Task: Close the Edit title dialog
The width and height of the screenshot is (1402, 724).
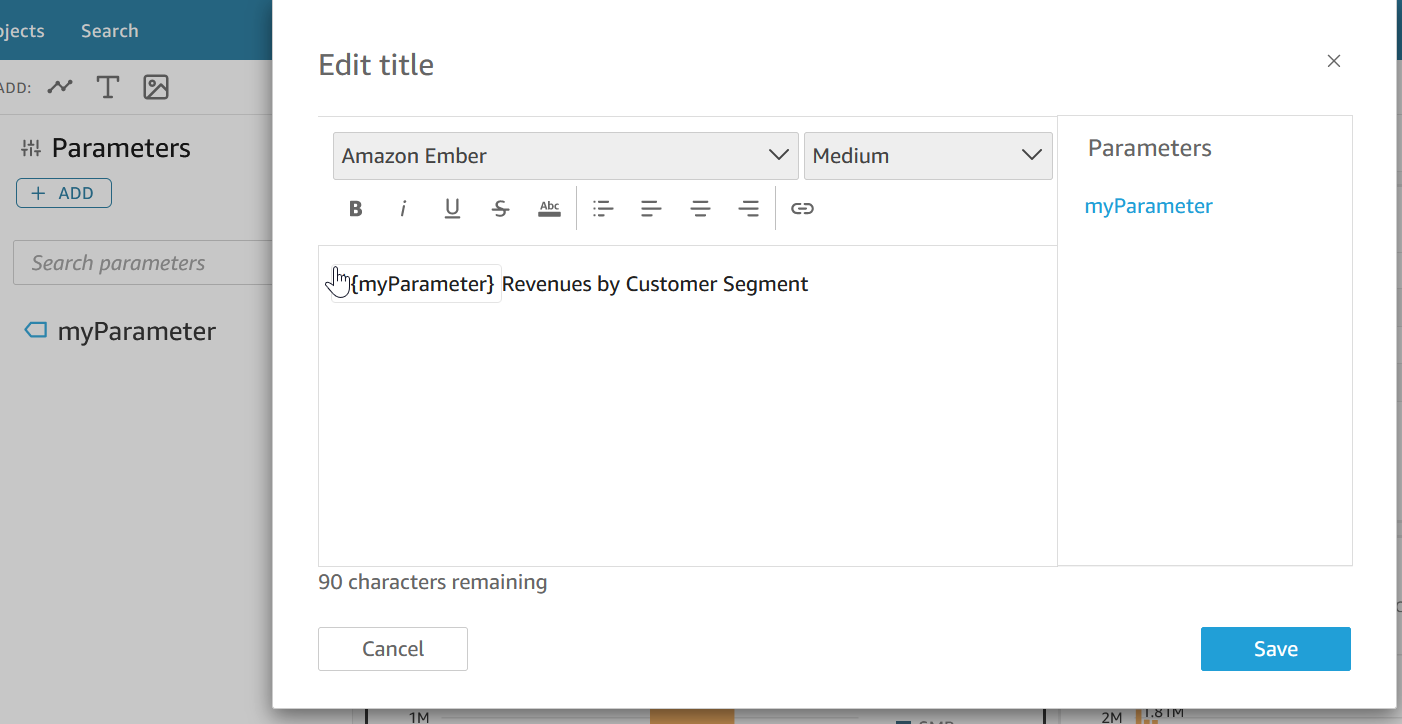Action: 1333,61
